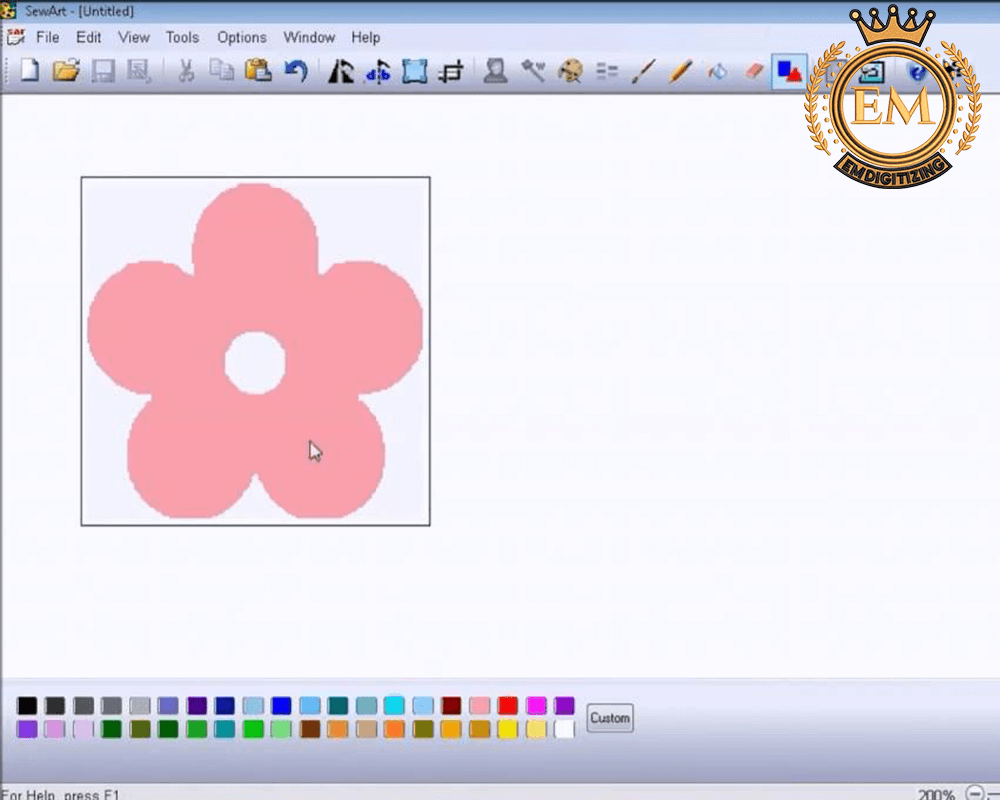
Task: Enable the rectangular Select tool
Action: click(x=414, y=72)
